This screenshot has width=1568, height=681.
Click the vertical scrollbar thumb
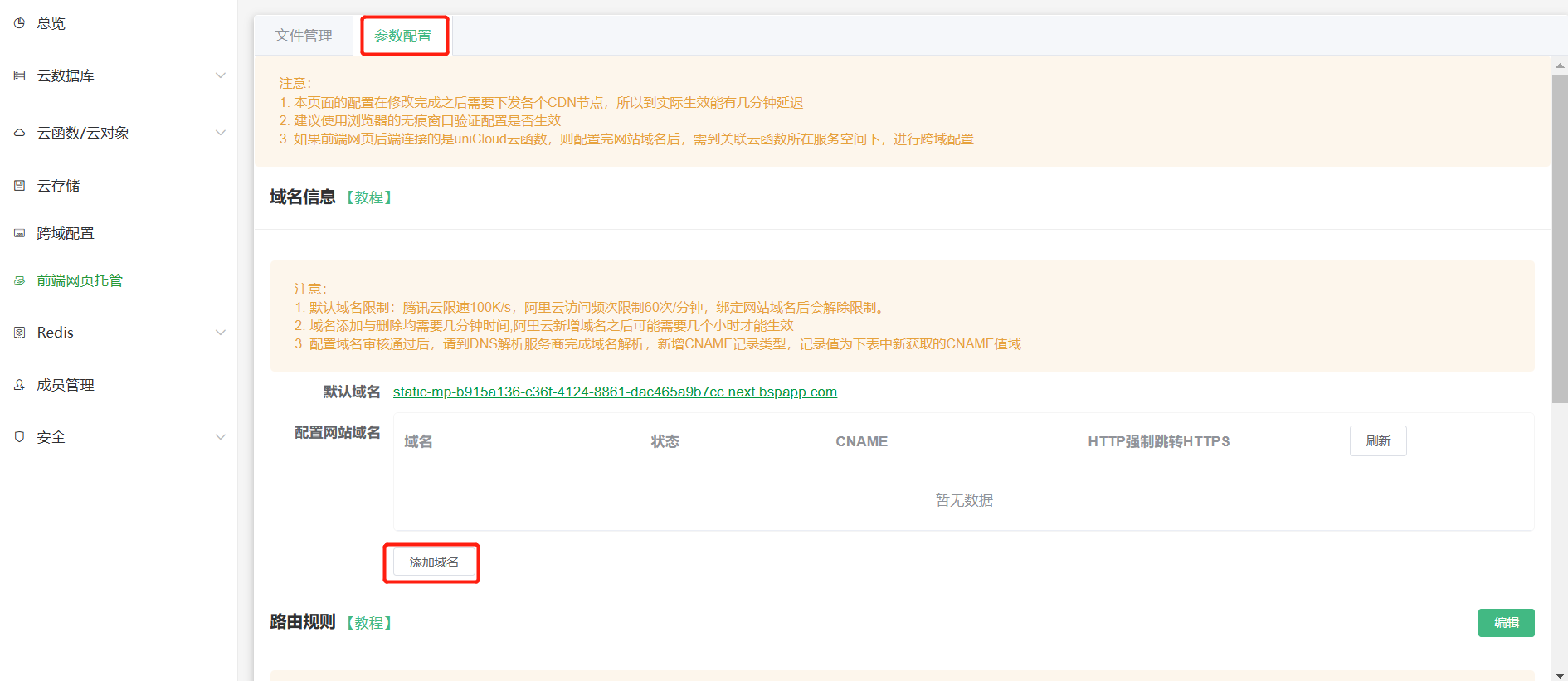(x=1560, y=239)
